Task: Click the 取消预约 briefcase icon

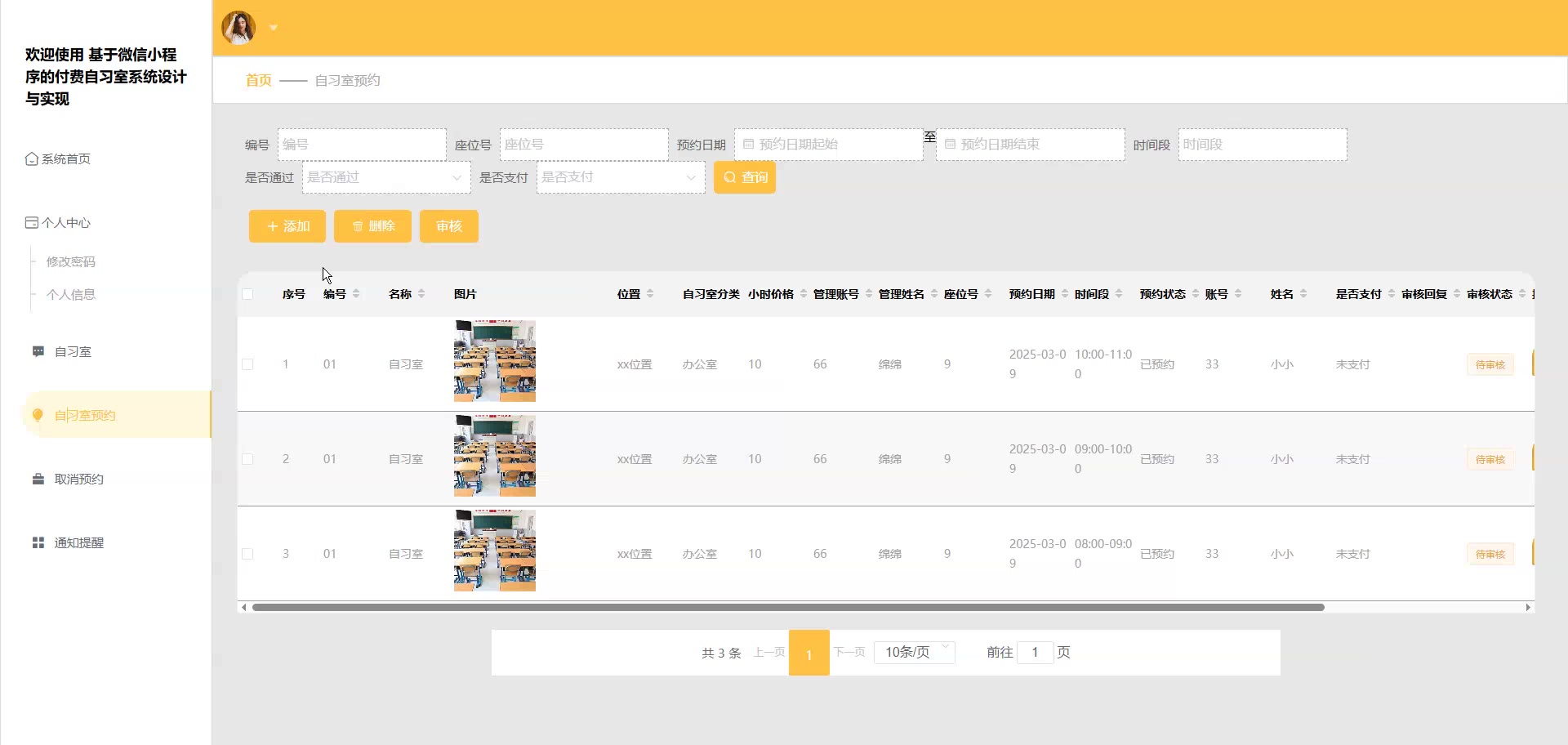Action: [38, 480]
